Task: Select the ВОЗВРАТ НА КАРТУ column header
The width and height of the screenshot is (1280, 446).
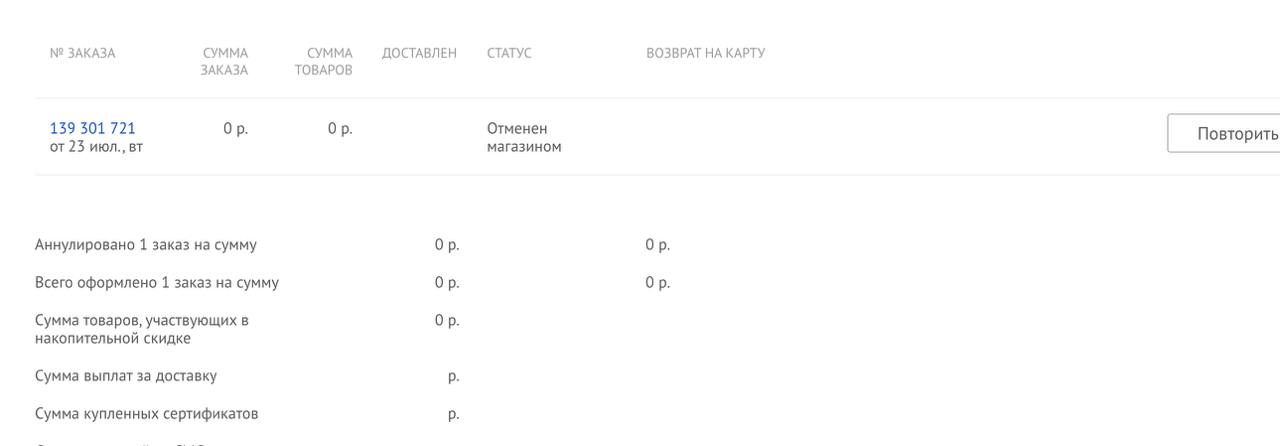Action: (706, 53)
